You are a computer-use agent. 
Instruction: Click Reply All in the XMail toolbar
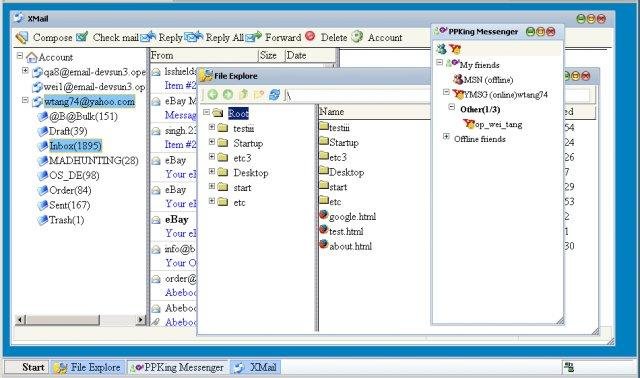pyautogui.click(x=214, y=37)
